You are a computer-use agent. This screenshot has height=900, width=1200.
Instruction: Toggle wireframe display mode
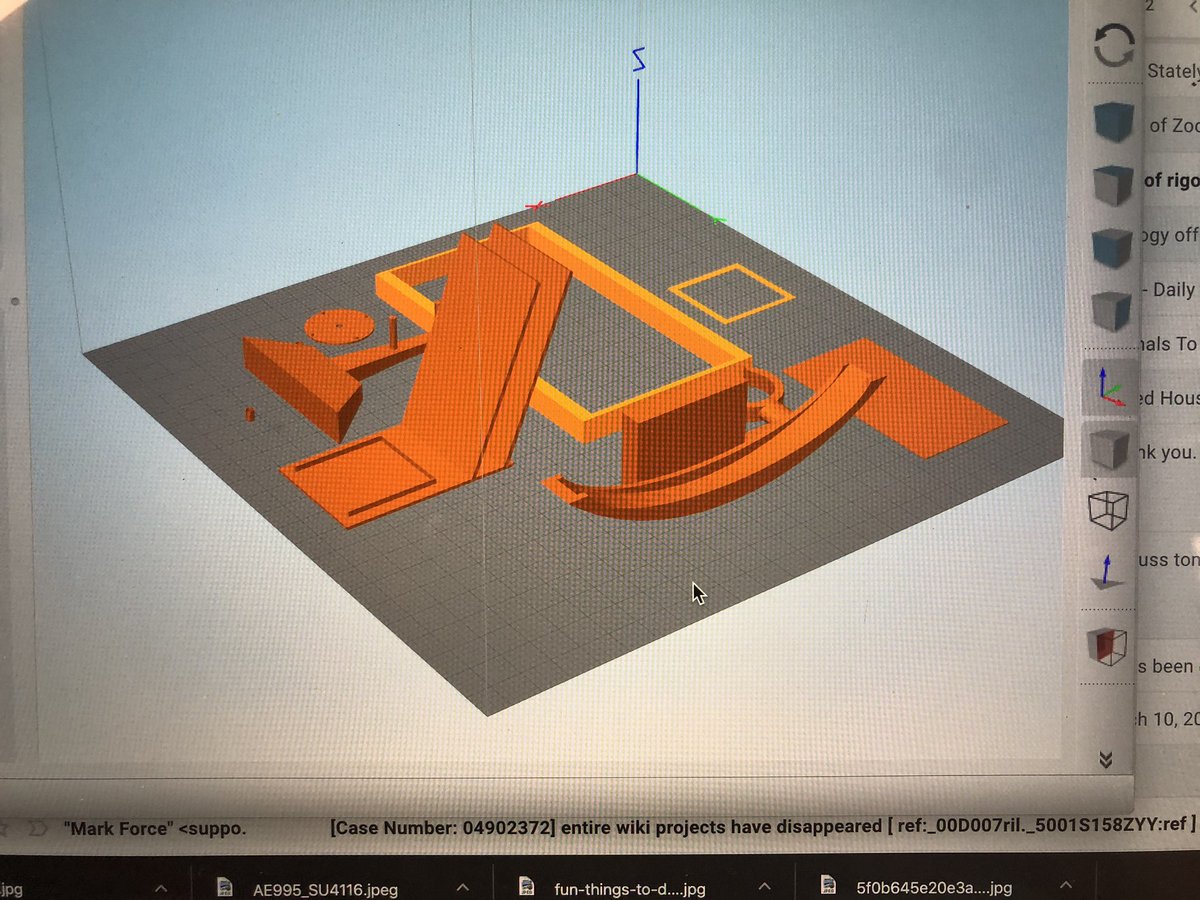click(x=1110, y=512)
